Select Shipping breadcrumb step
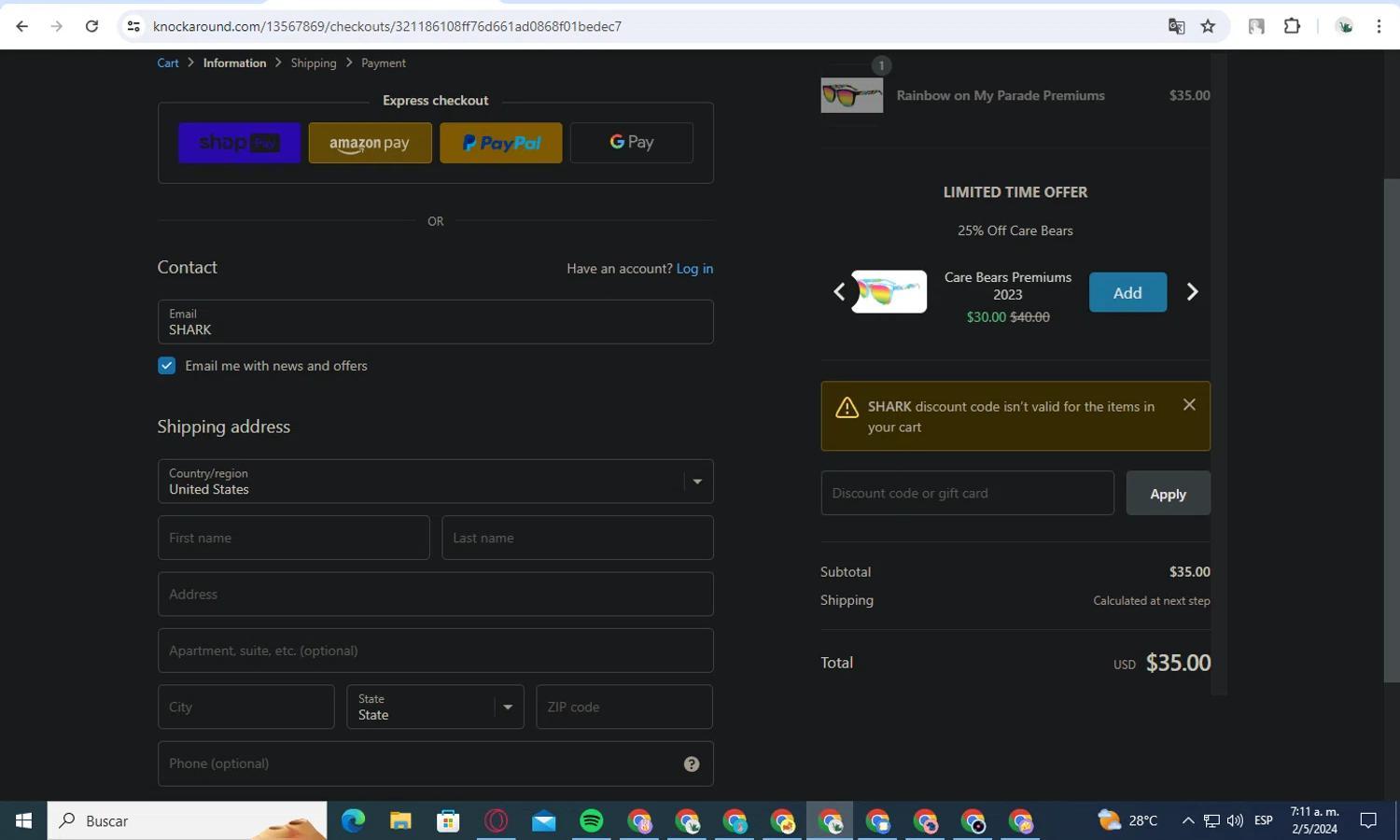1400x840 pixels. (314, 63)
